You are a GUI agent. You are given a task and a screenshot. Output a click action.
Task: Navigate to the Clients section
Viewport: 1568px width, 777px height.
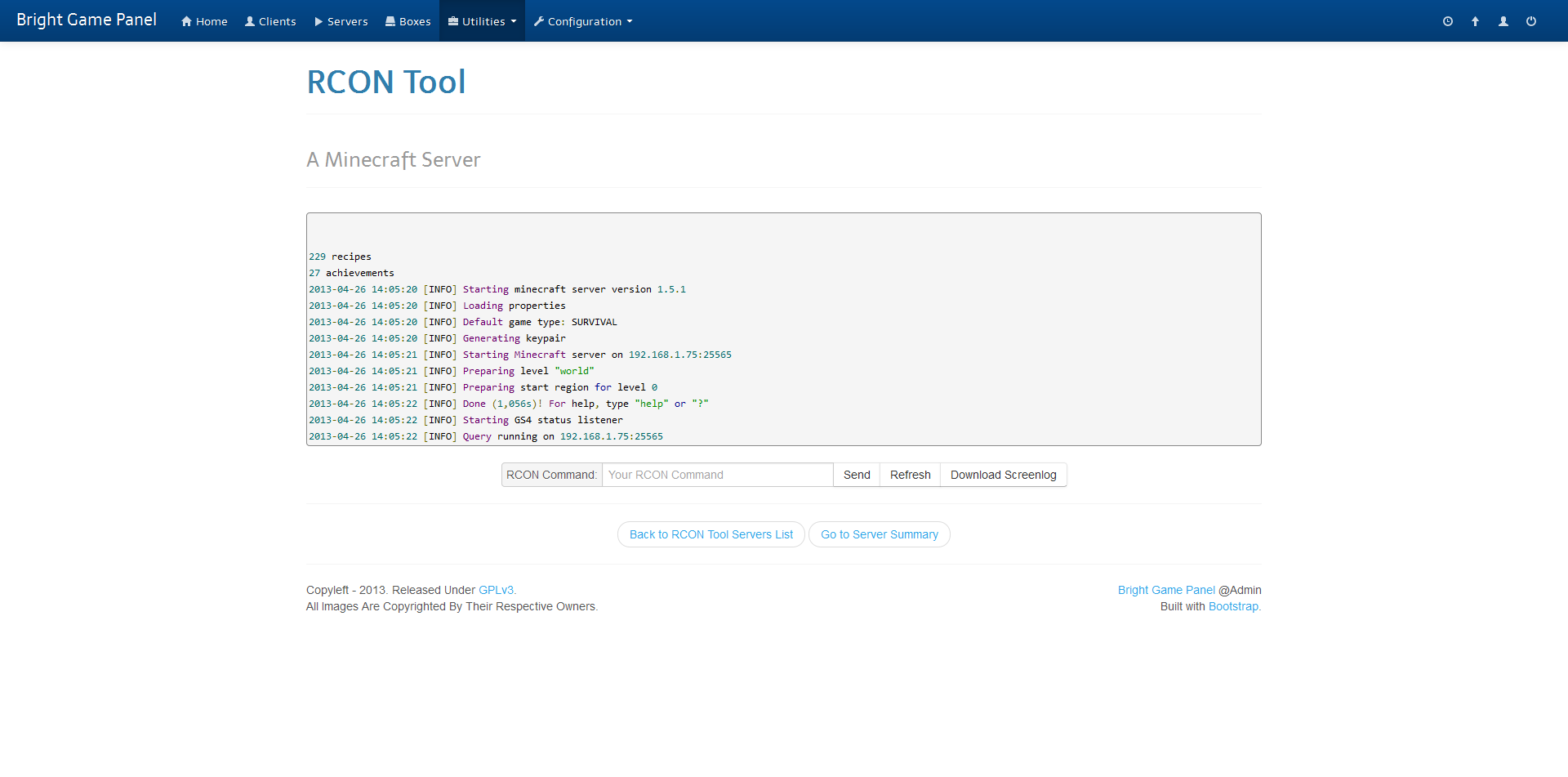pyautogui.click(x=270, y=21)
